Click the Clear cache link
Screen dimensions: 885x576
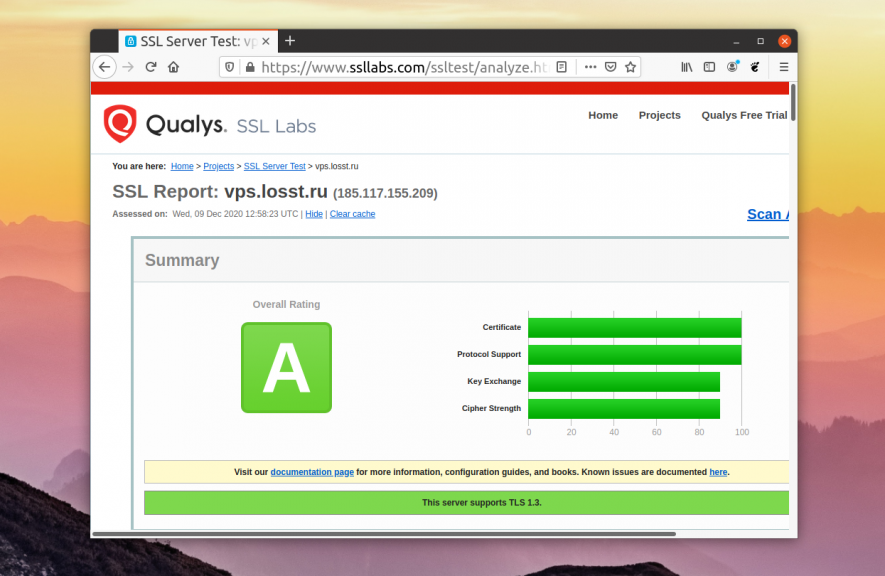352,214
